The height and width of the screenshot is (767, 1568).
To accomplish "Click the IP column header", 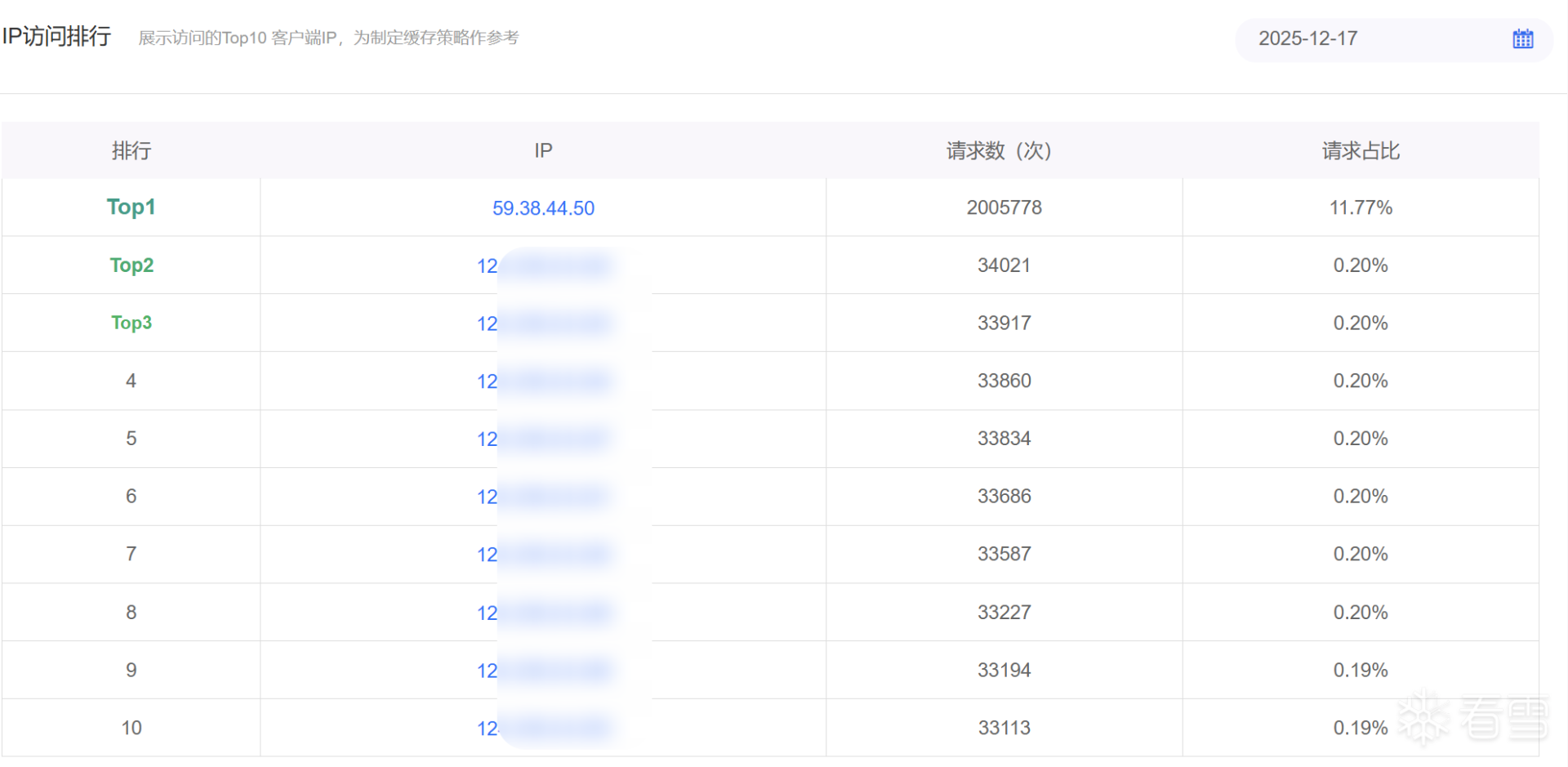I will pyautogui.click(x=543, y=151).
